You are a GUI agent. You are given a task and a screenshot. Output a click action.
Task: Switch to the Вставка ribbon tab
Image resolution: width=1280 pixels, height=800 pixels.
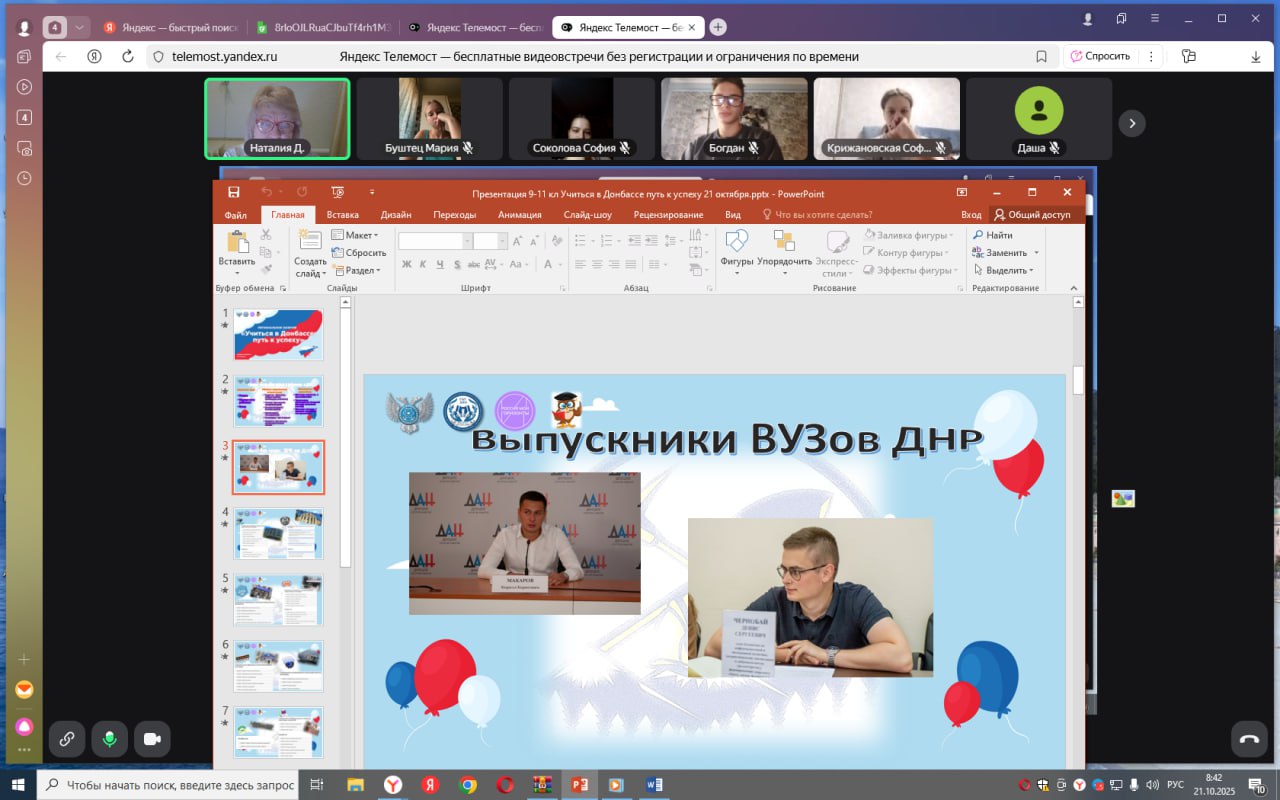[342, 215]
